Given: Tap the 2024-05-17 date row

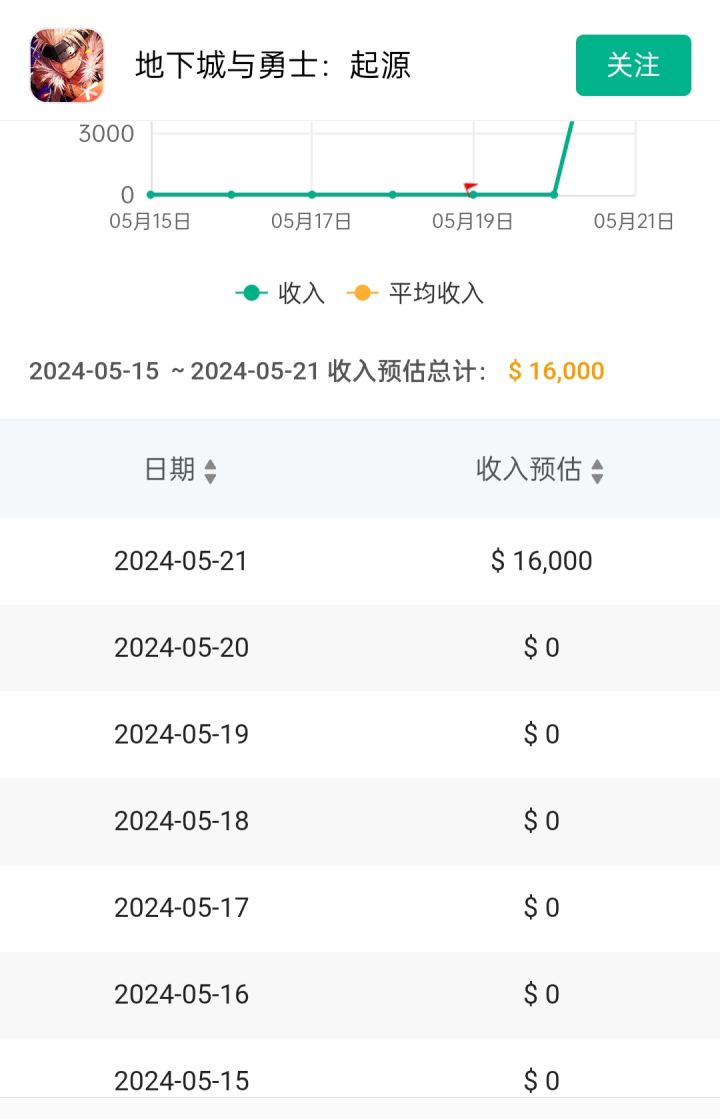Looking at the screenshot, I should click(x=181, y=908).
